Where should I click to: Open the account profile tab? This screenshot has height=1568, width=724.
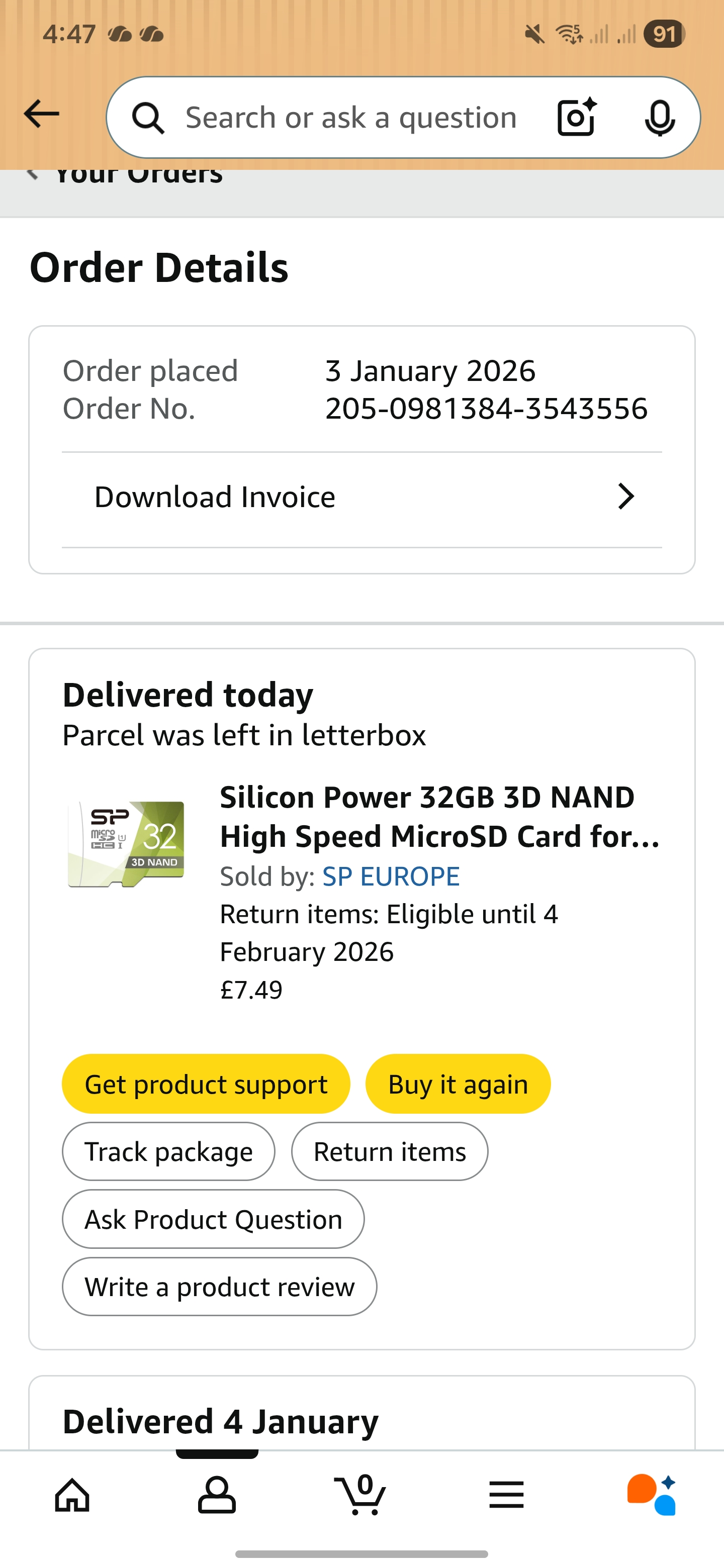[217, 1495]
